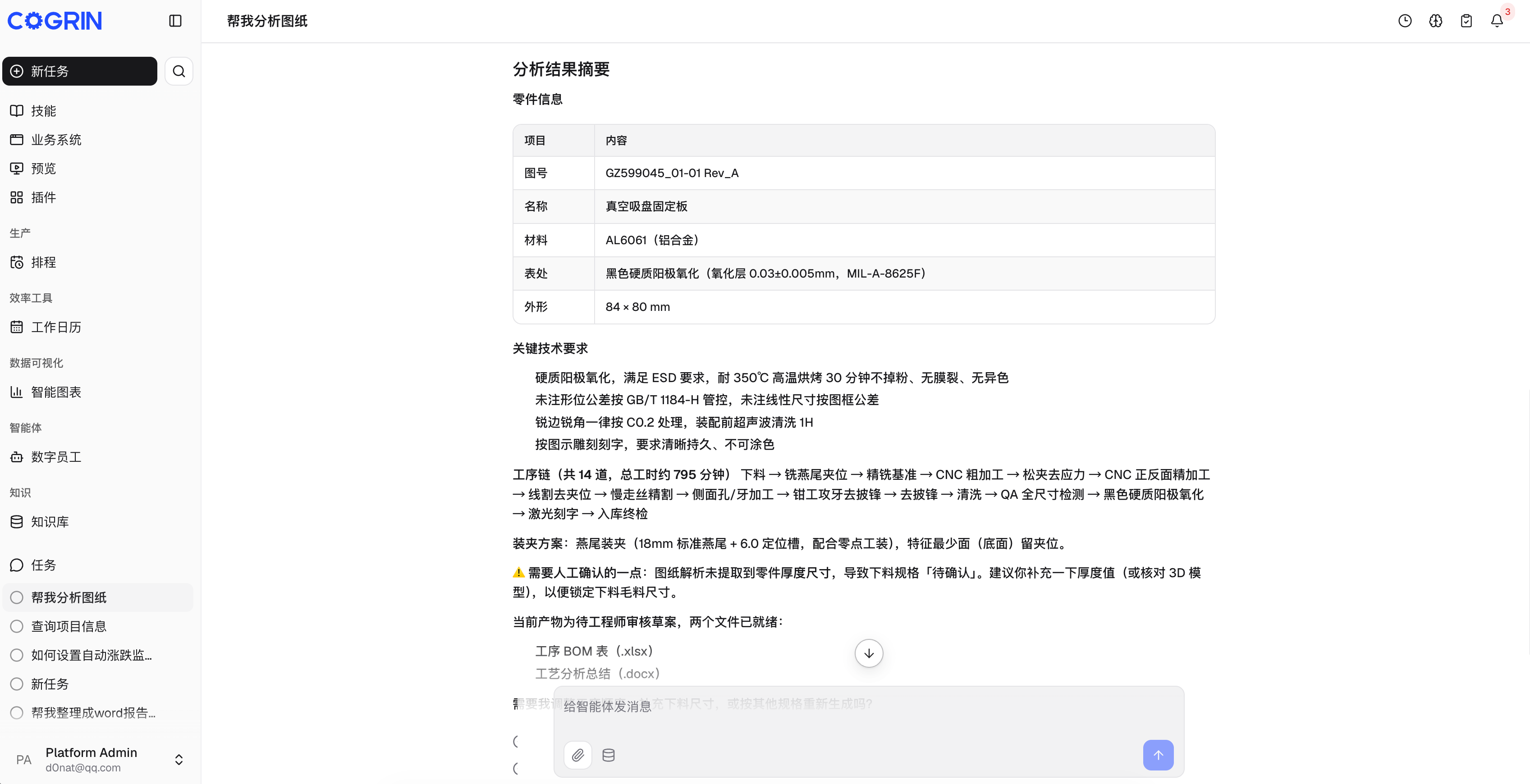Click the 技能 book icon
This screenshot has height=784, width=1530.
[x=17, y=111]
